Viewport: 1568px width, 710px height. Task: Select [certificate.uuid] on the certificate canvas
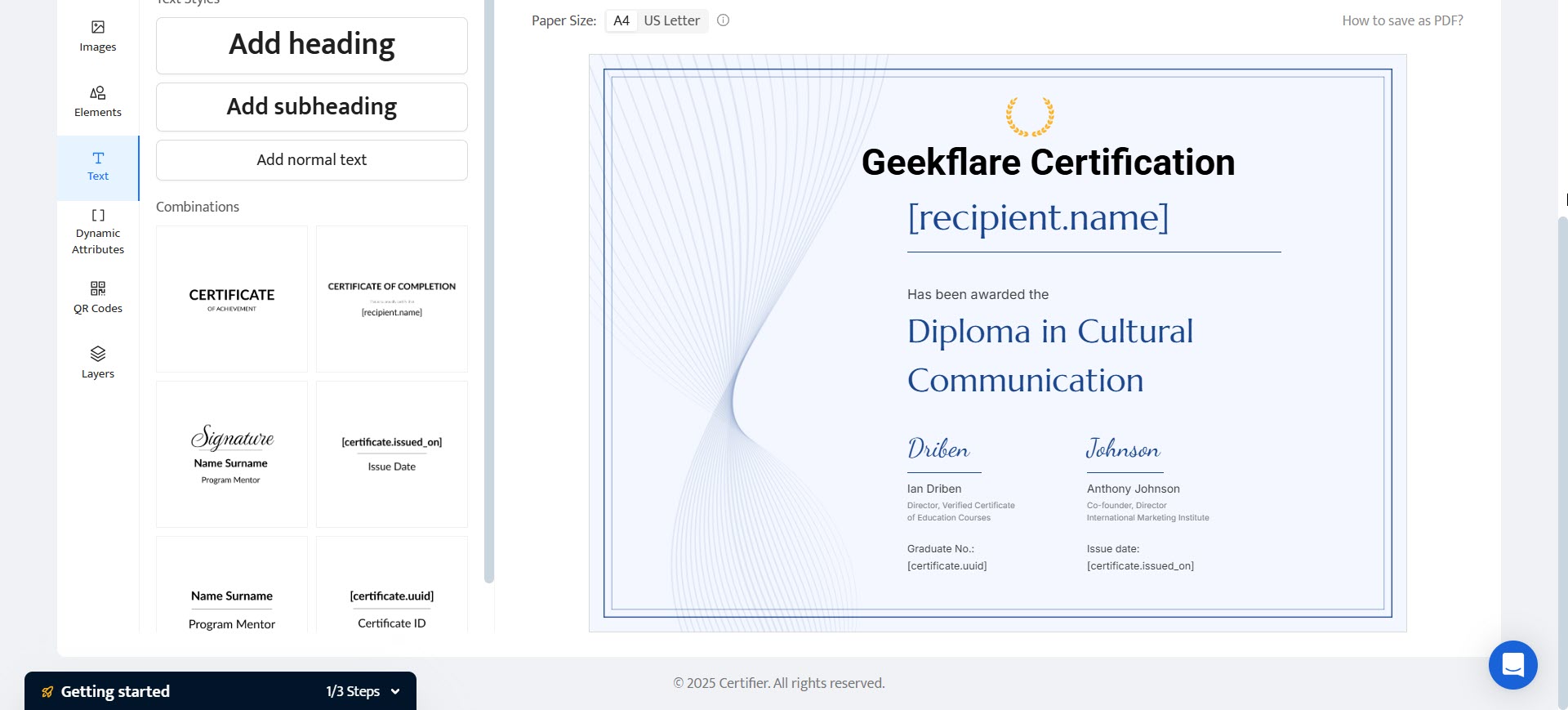pyautogui.click(x=947, y=566)
